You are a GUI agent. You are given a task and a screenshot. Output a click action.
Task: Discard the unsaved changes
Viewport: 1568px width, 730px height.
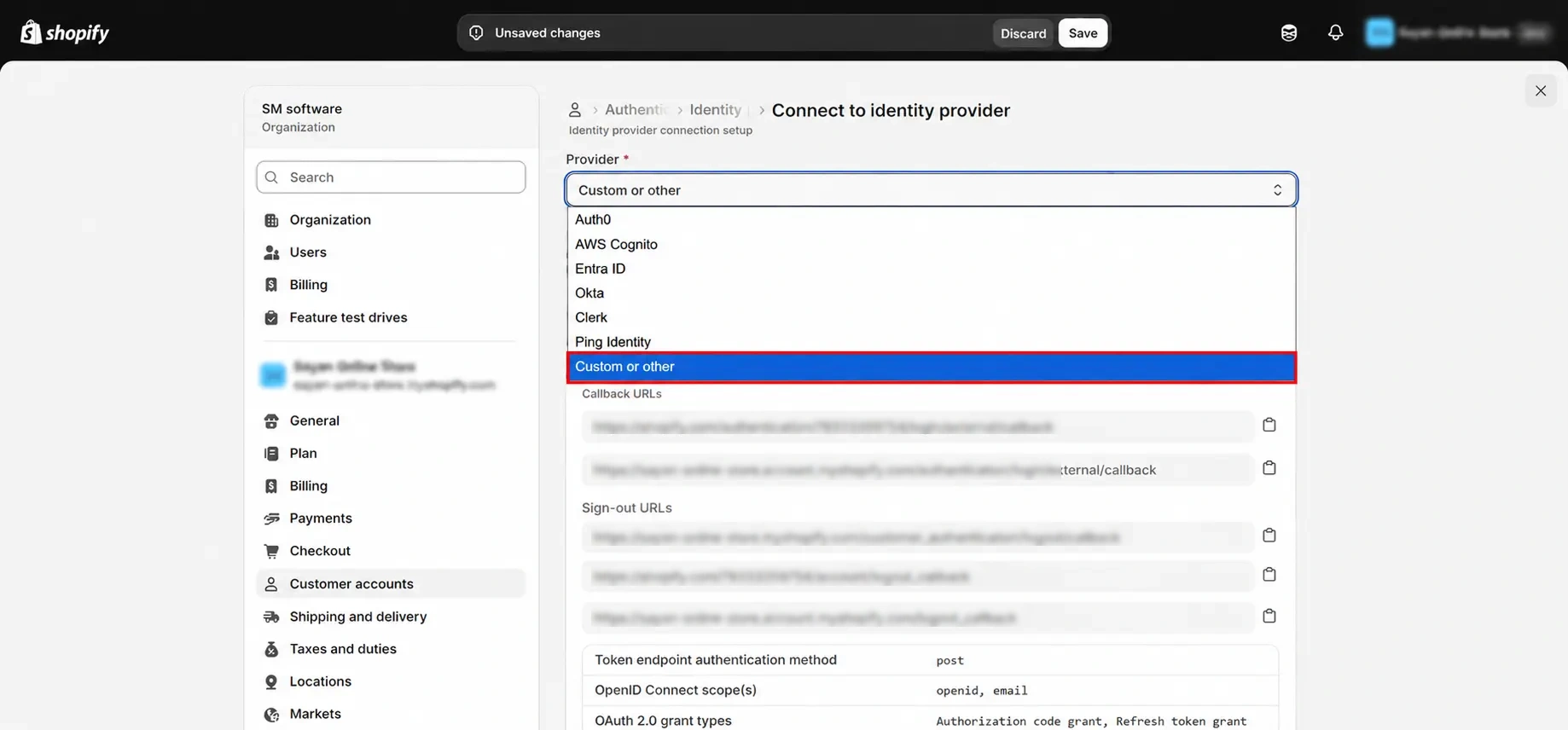click(x=1023, y=33)
